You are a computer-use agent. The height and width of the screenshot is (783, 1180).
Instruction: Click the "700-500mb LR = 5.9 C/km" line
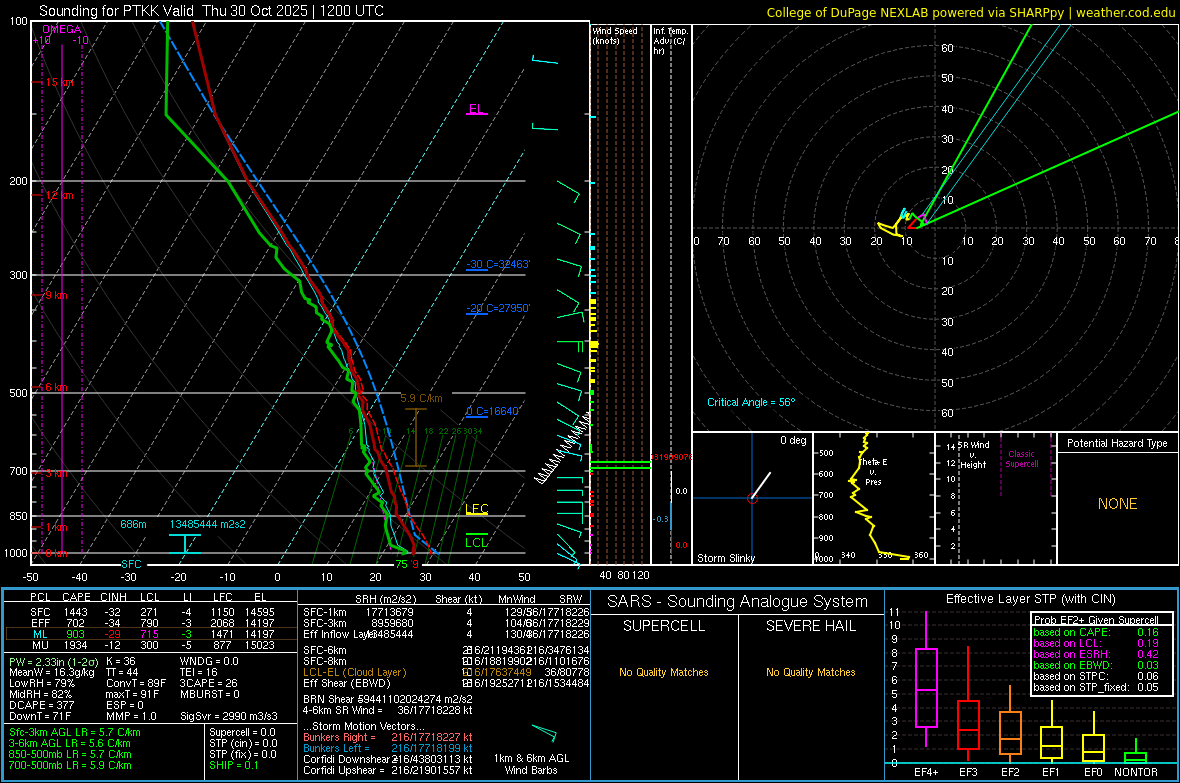click(x=70, y=765)
